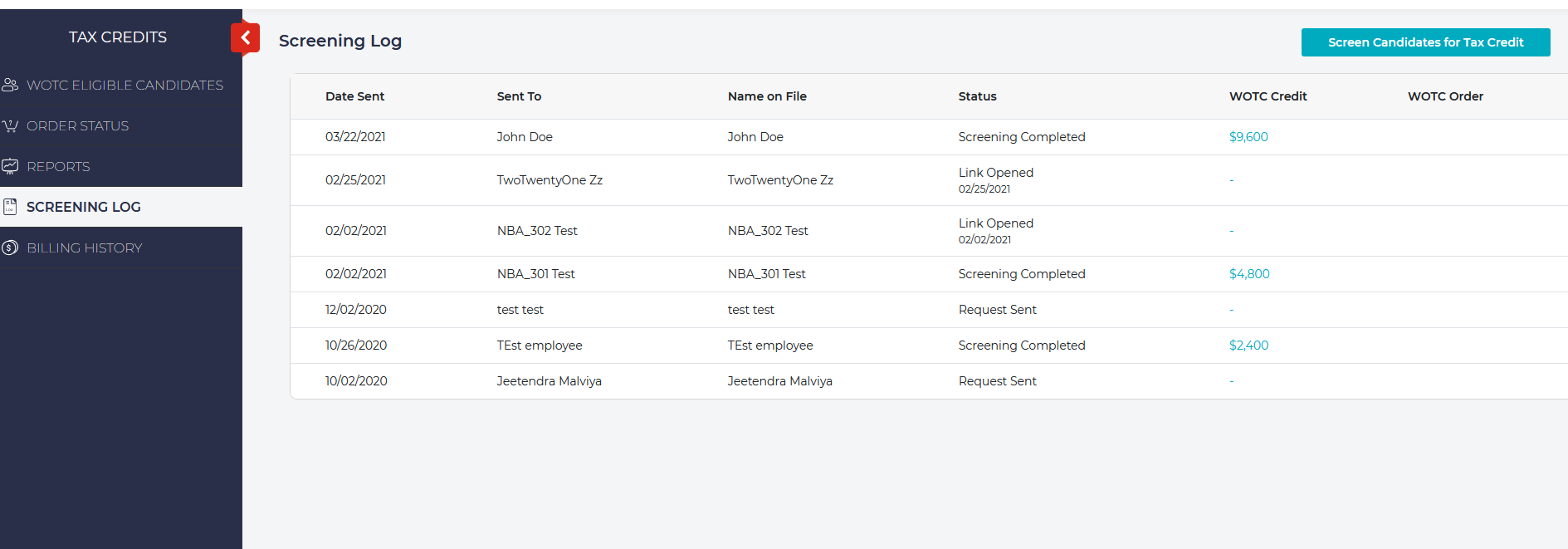Open the Reports section
The image size is (1568, 549).
tap(58, 166)
